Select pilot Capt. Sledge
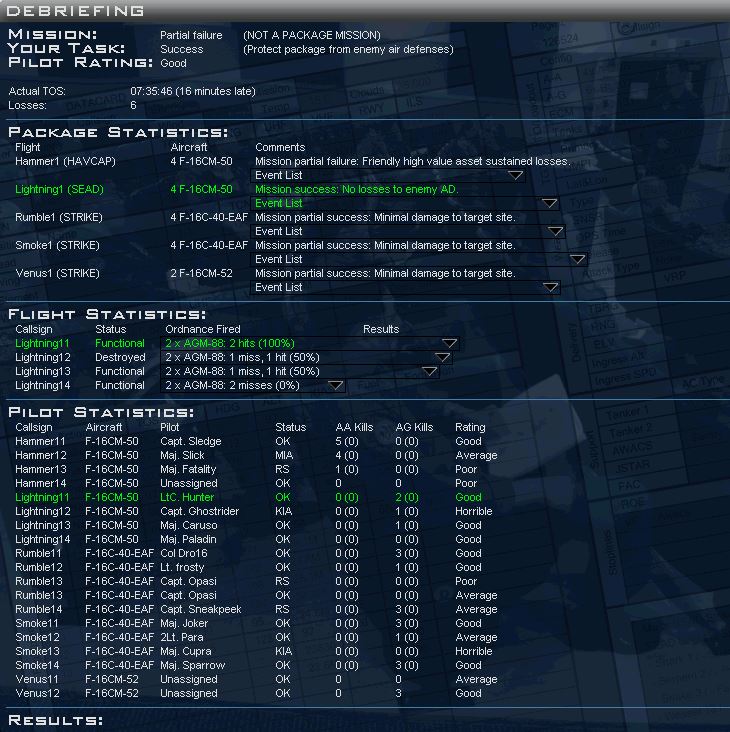 (190, 442)
